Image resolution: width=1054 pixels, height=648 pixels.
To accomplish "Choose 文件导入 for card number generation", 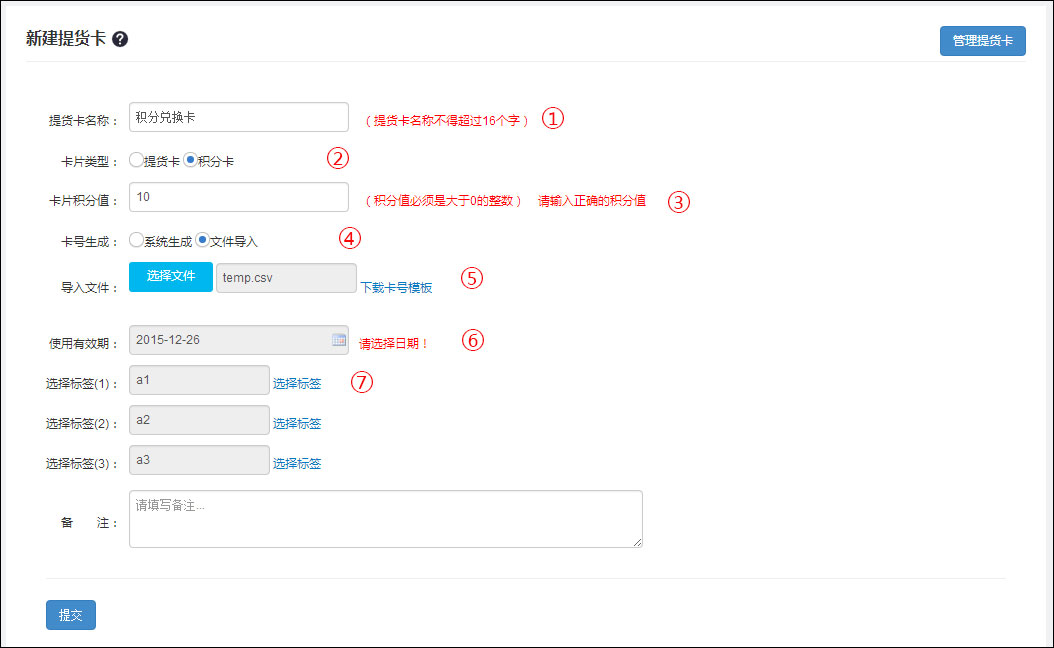I will (x=202, y=240).
